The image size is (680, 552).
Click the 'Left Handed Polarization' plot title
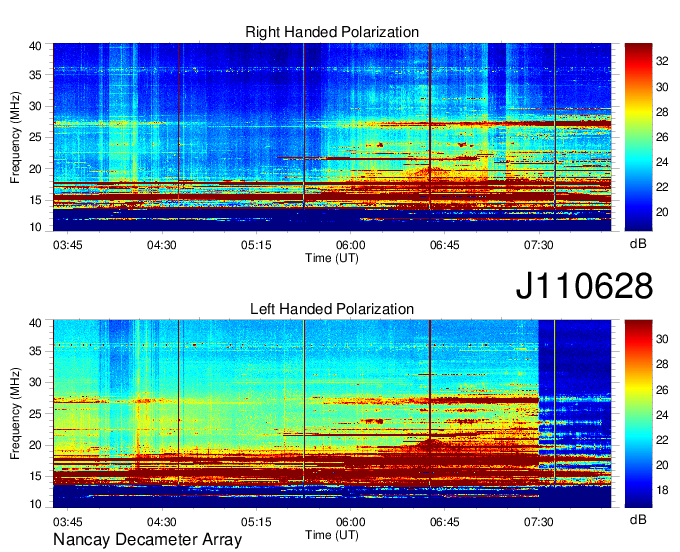[332, 309]
